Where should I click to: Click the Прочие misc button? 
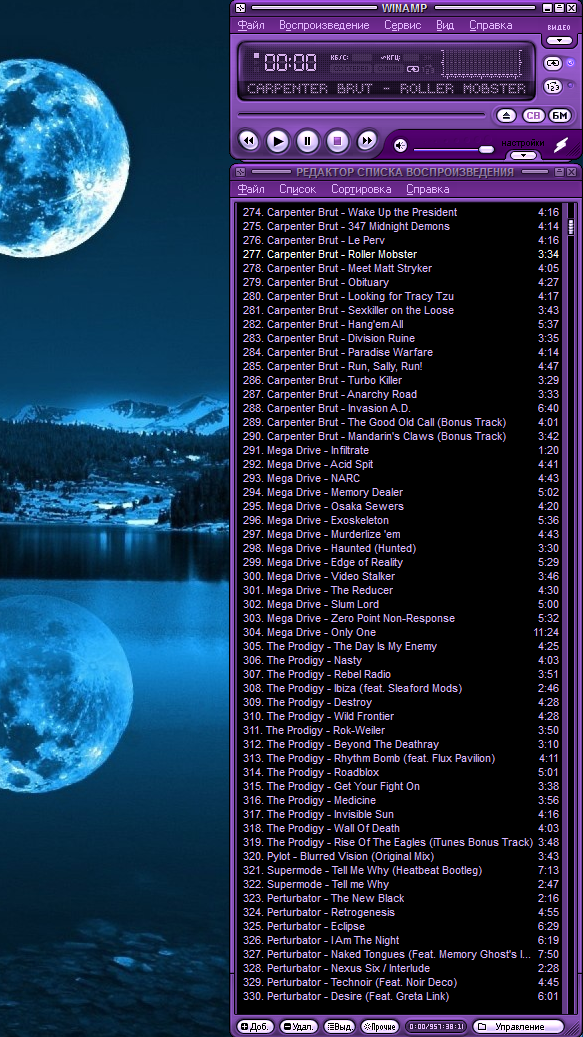point(381,1026)
